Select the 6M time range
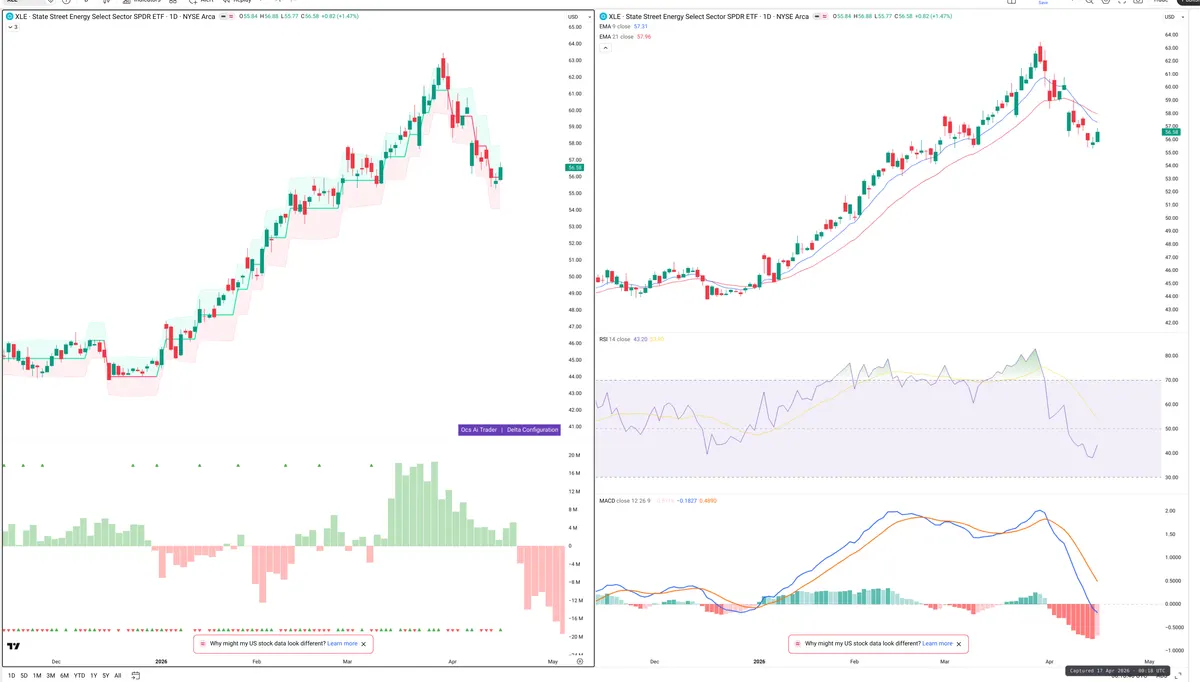The height and width of the screenshot is (682, 1200). tap(64, 676)
